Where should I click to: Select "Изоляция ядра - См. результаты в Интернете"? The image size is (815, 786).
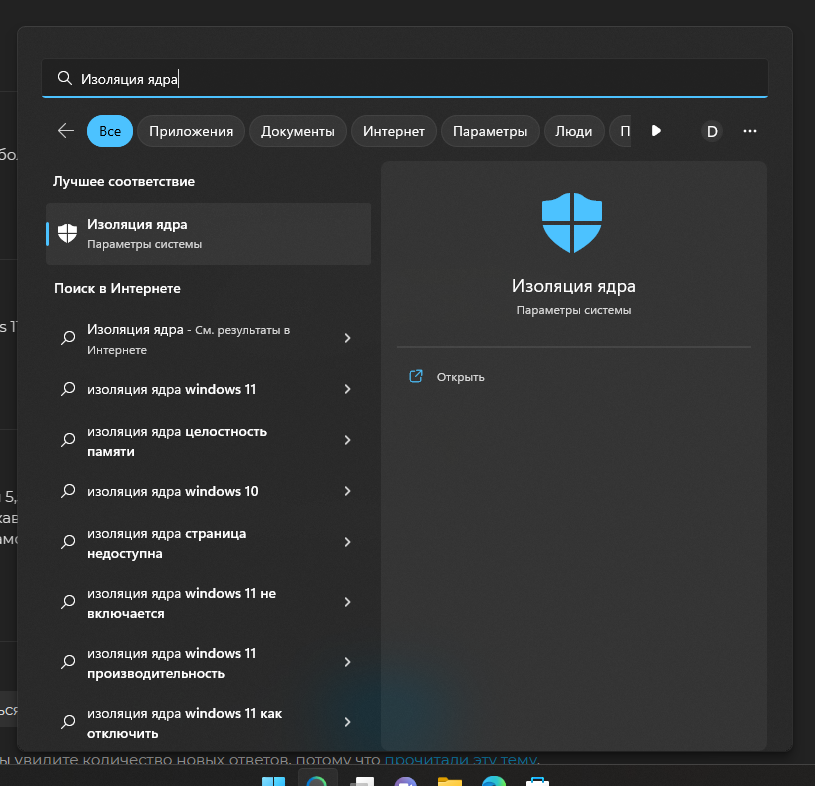pos(208,339)
